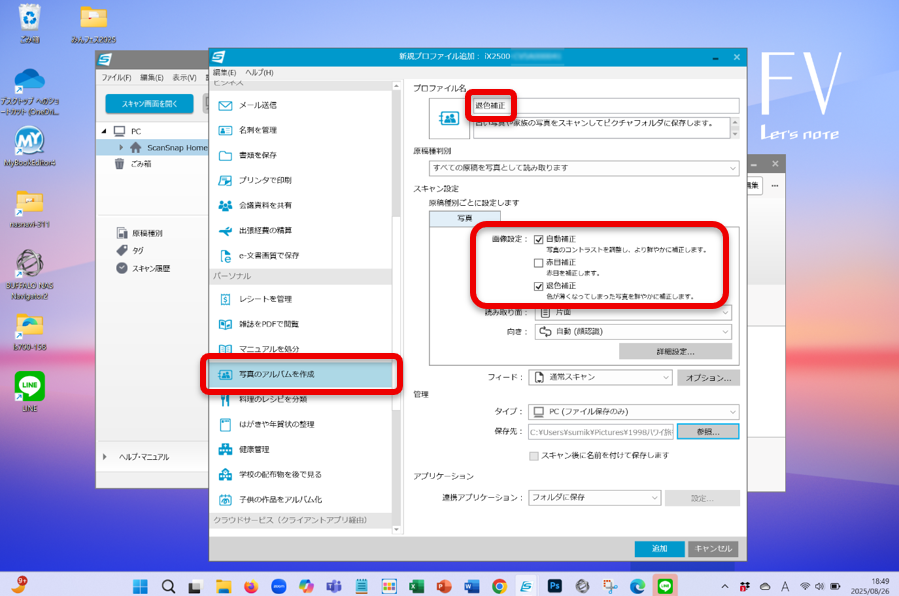Click the profile icon next to the profile name

(449, 118)
